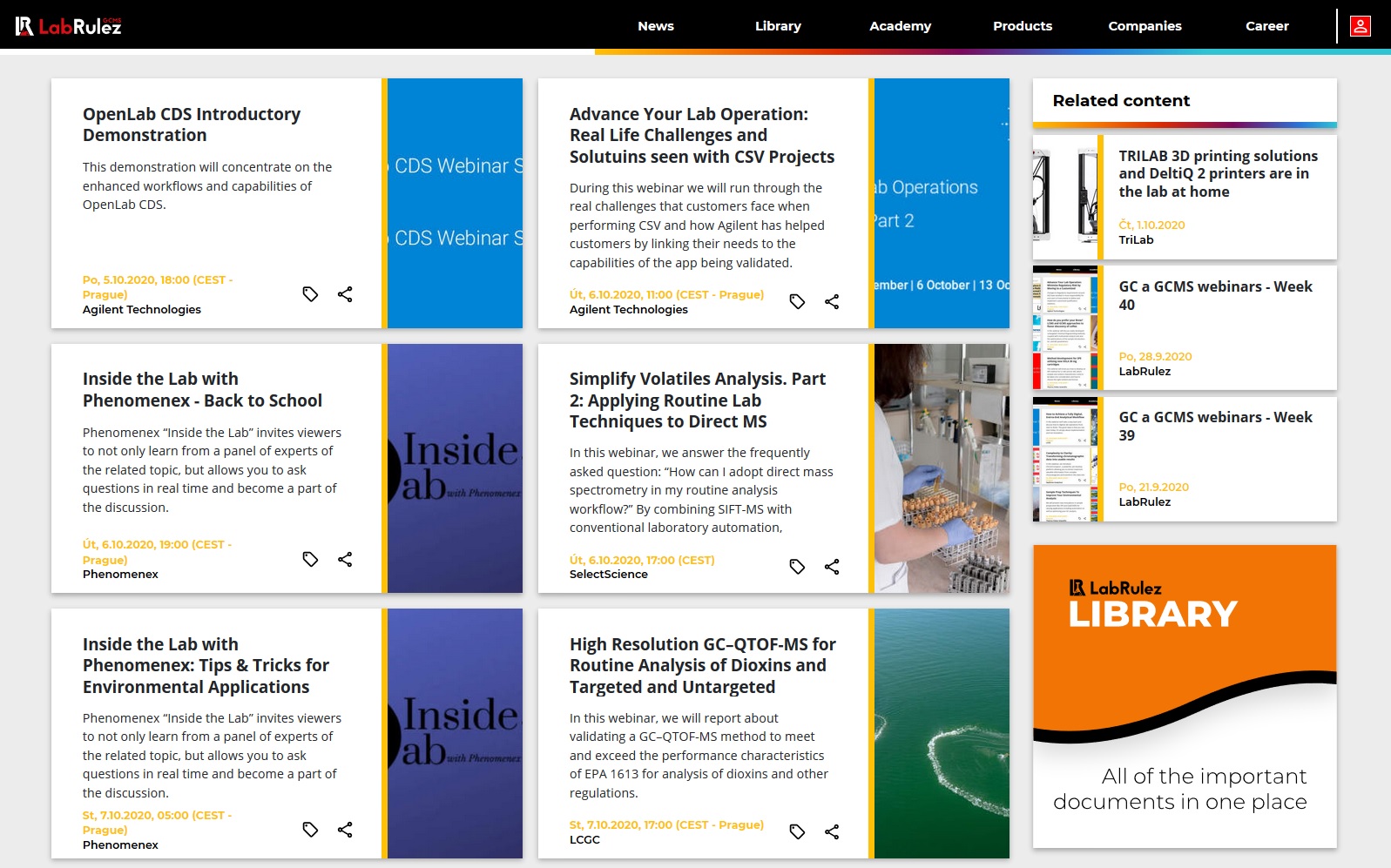Open Academy menu item
This screenshot has width=1391, height=868.
900,26
